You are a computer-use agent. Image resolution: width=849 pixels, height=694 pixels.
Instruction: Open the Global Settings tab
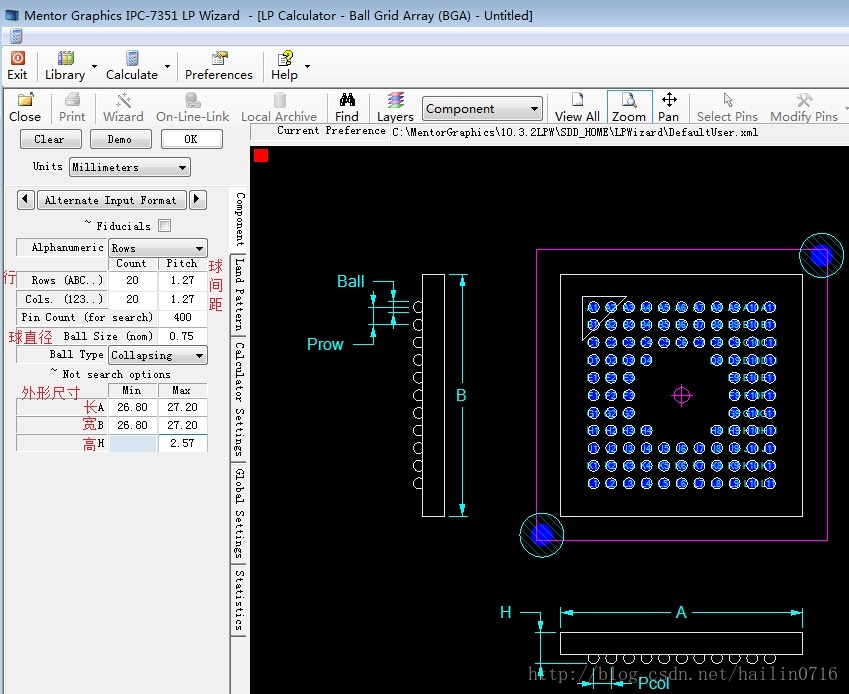pyautogui.click(x=239, y=513)
